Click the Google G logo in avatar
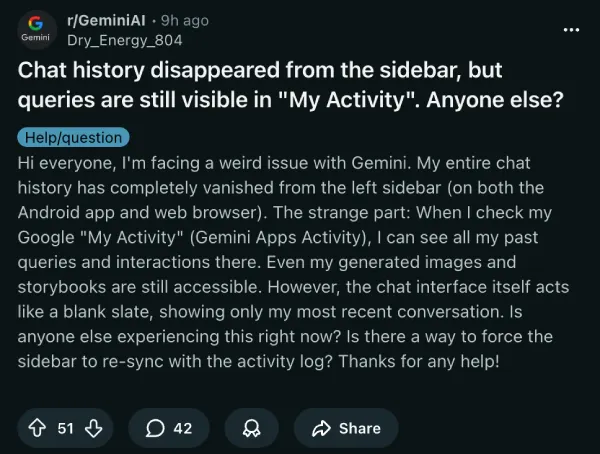 [35, 22]
